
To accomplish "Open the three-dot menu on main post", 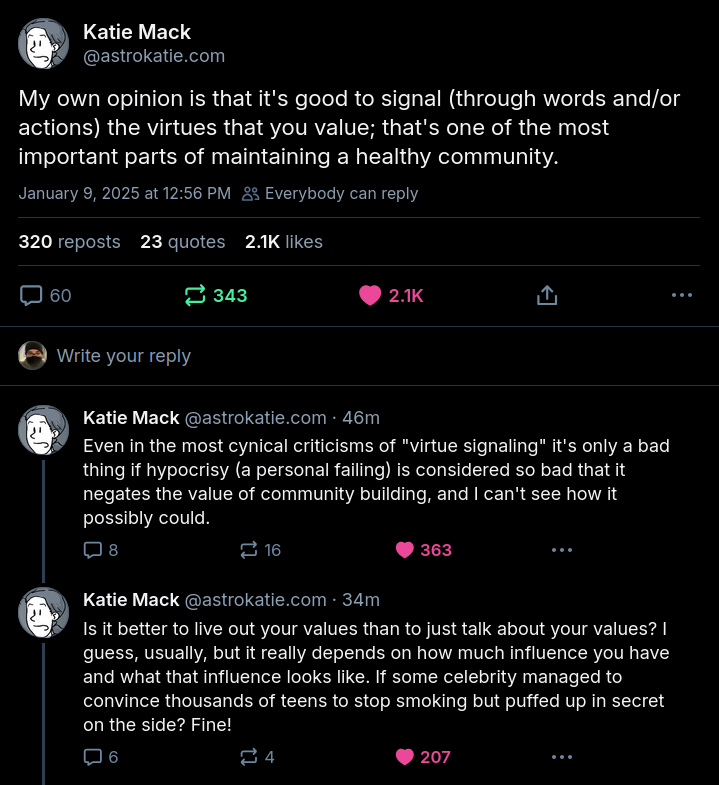I will [x=682, y=295].
